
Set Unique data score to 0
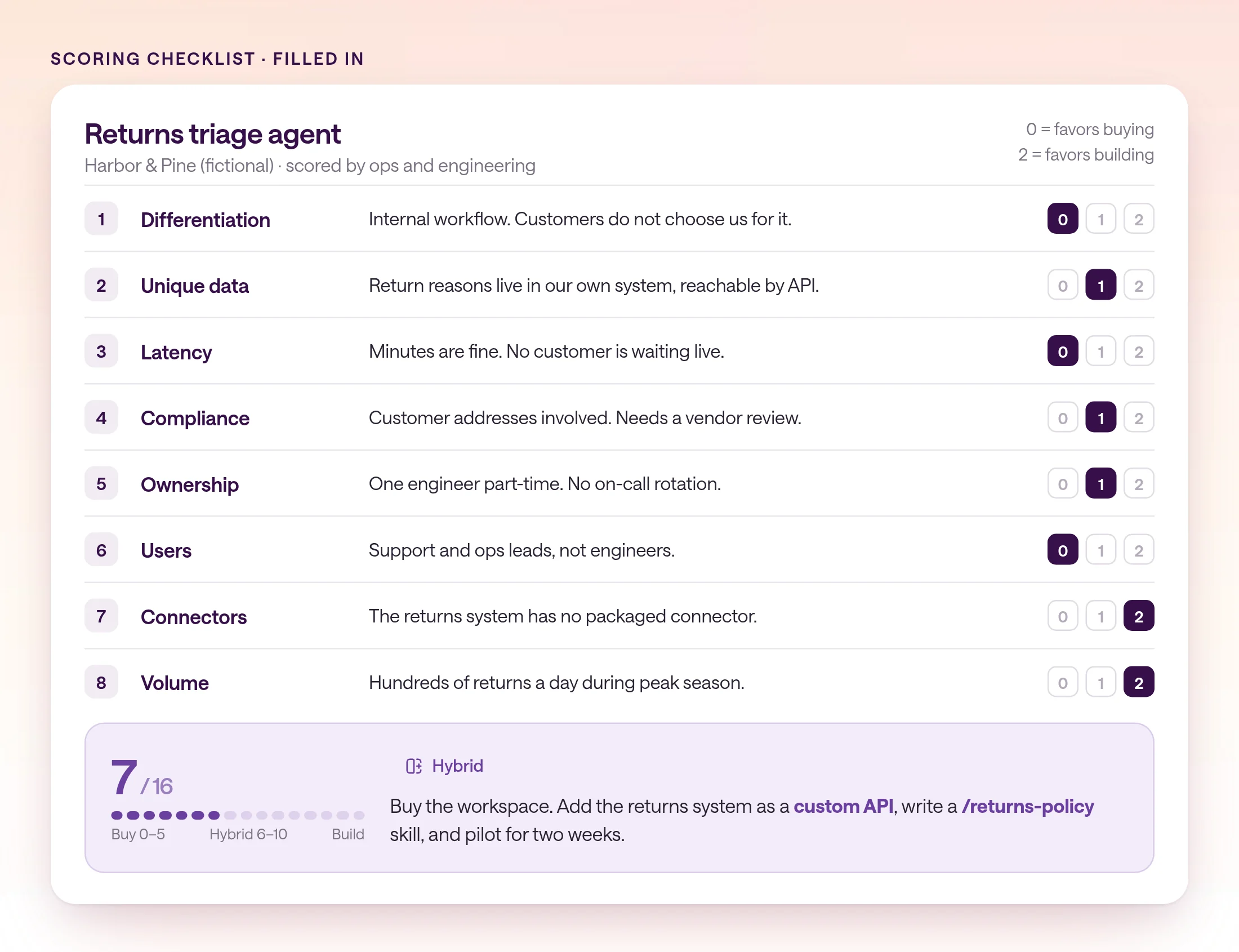[x=1062, y=285]
